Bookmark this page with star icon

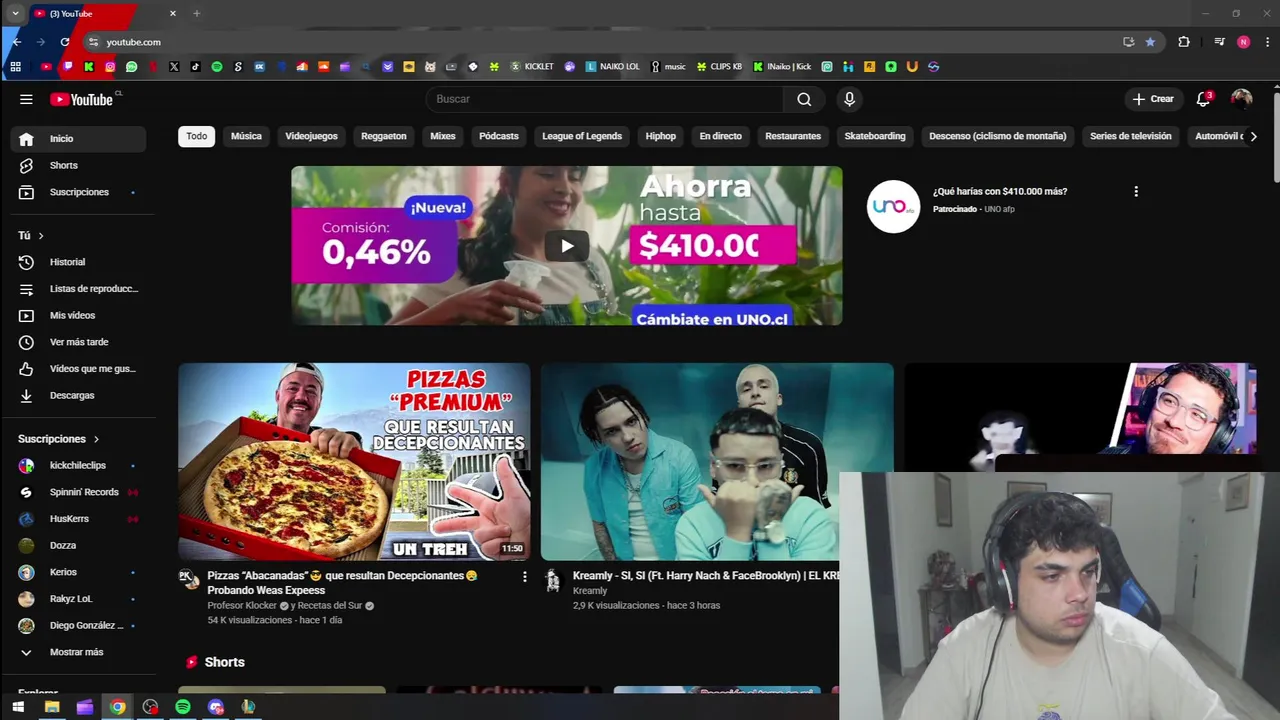pos(1150,42)
